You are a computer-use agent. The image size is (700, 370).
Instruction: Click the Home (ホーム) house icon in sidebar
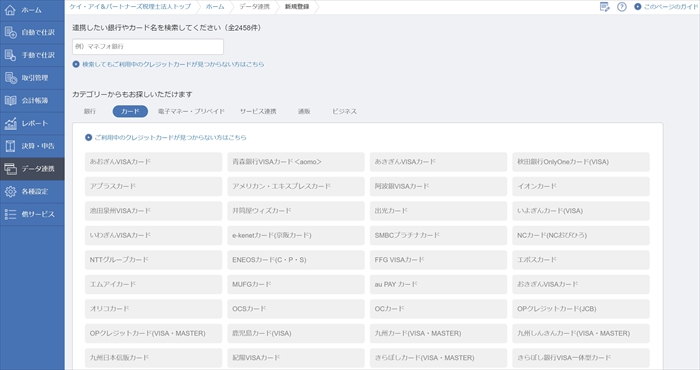point(10,9)
